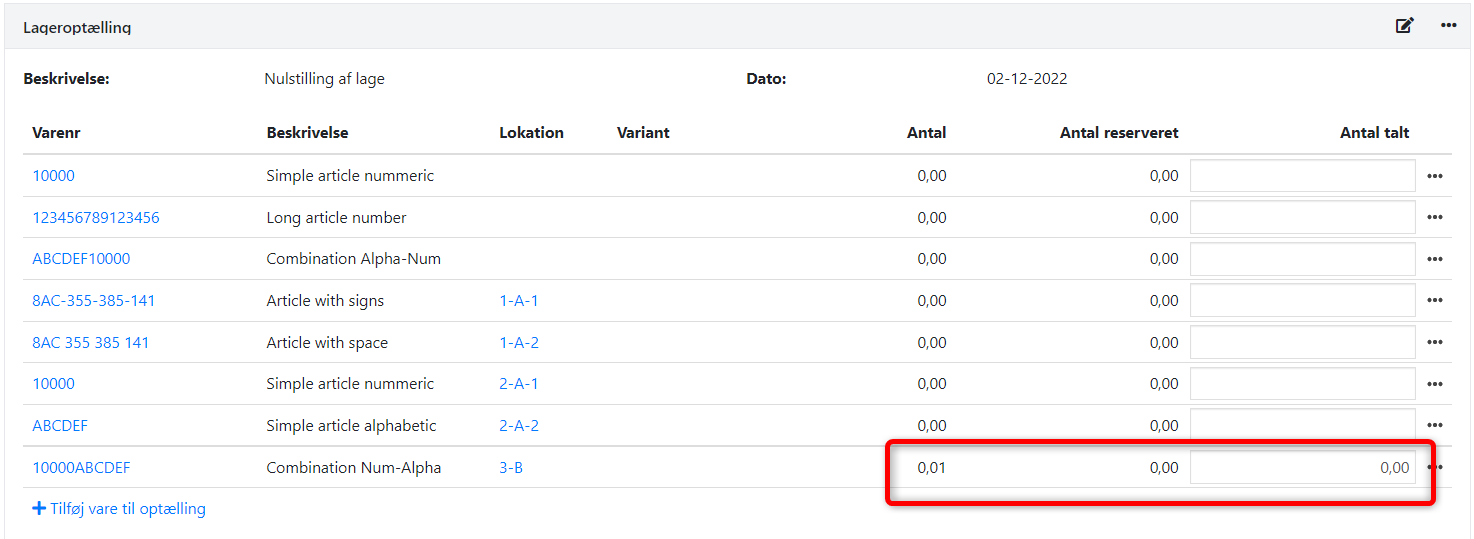Viewport: 1474px width, 539px height.
Task: Focus Antal talt field for Combination Num-Alpha
Action: [1302, 468]
